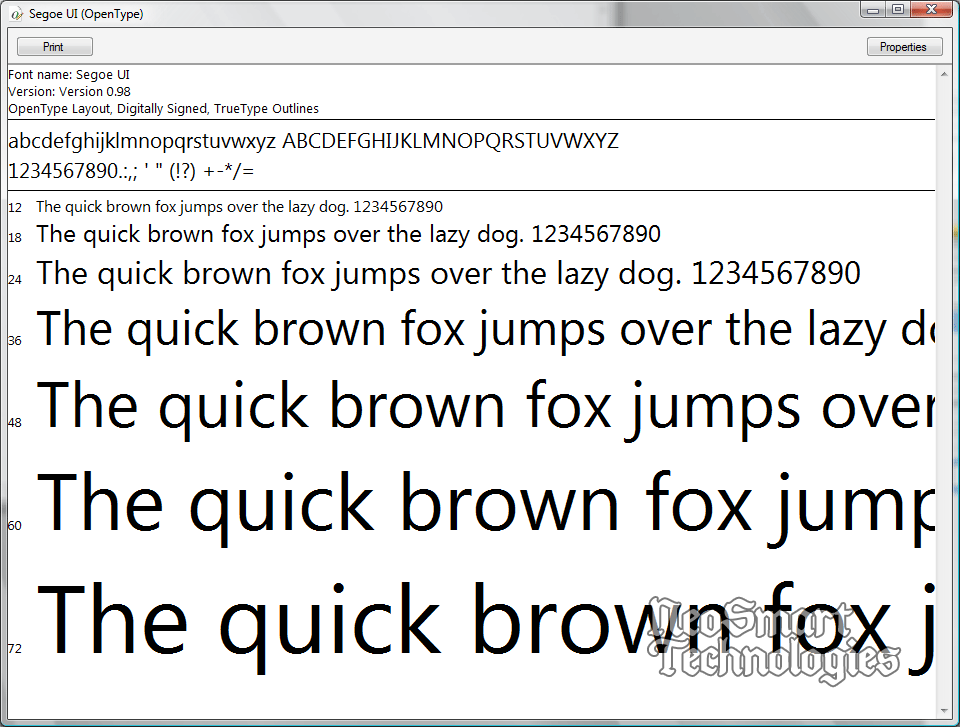960x727 pixels.
Task: Click the 'Segoe UI (OpenType)' window title
Action: click(x=86, y=14)
